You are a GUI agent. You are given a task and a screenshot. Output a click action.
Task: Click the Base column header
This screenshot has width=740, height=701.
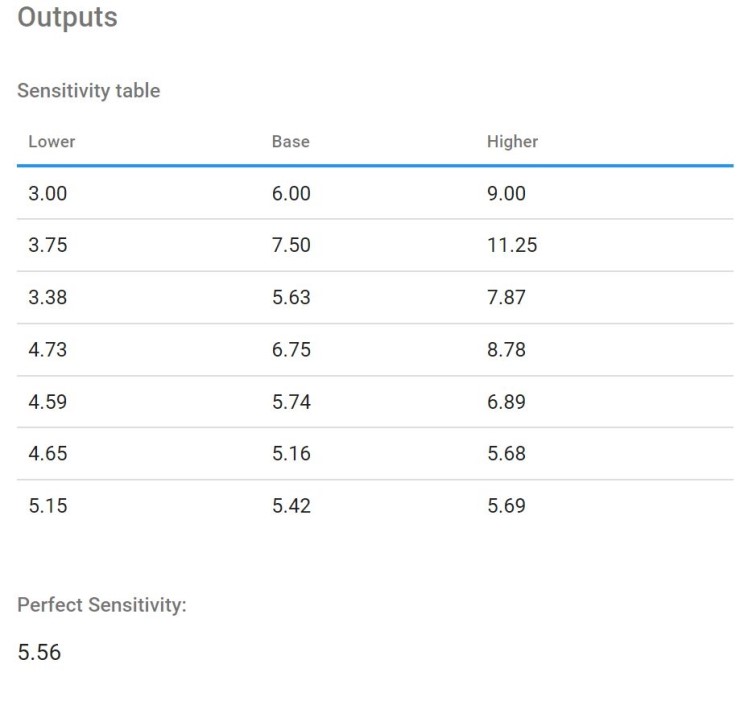290,142
